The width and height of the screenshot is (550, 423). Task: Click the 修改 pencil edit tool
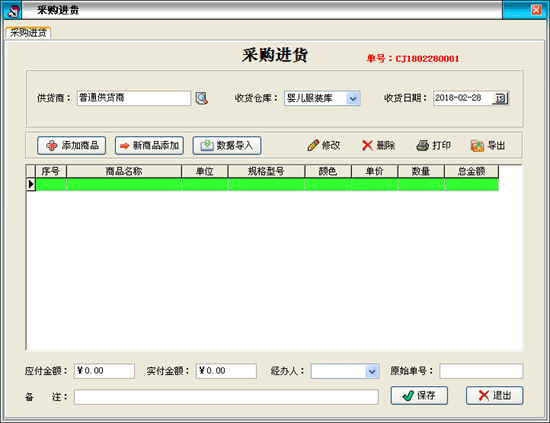(323, 145)
